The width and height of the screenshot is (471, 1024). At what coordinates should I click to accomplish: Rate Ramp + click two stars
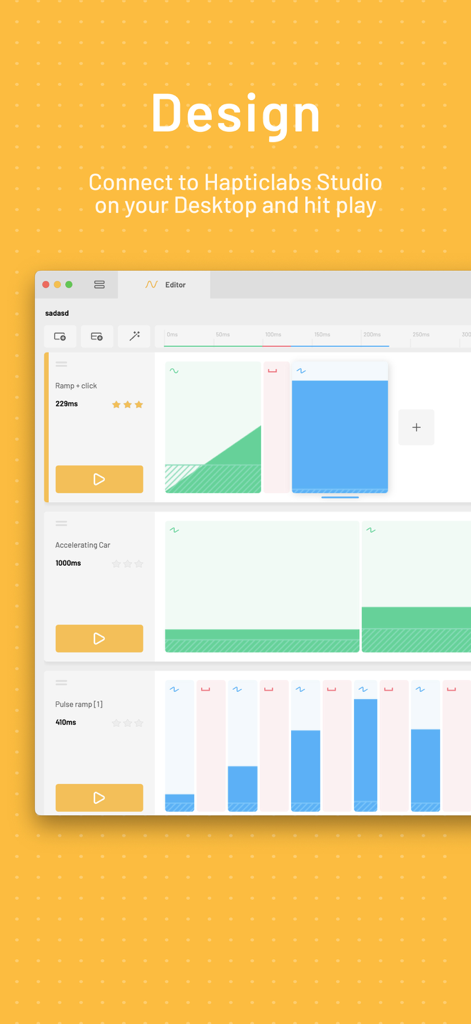click(127, 404)
